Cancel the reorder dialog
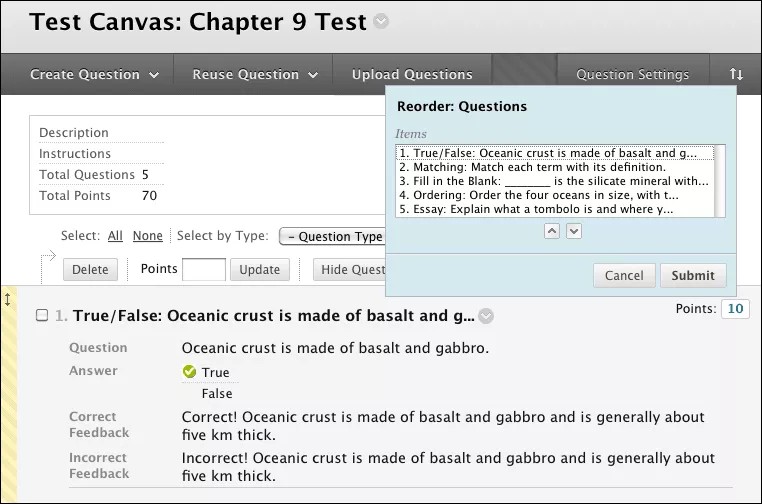 [x=624, y=276]
